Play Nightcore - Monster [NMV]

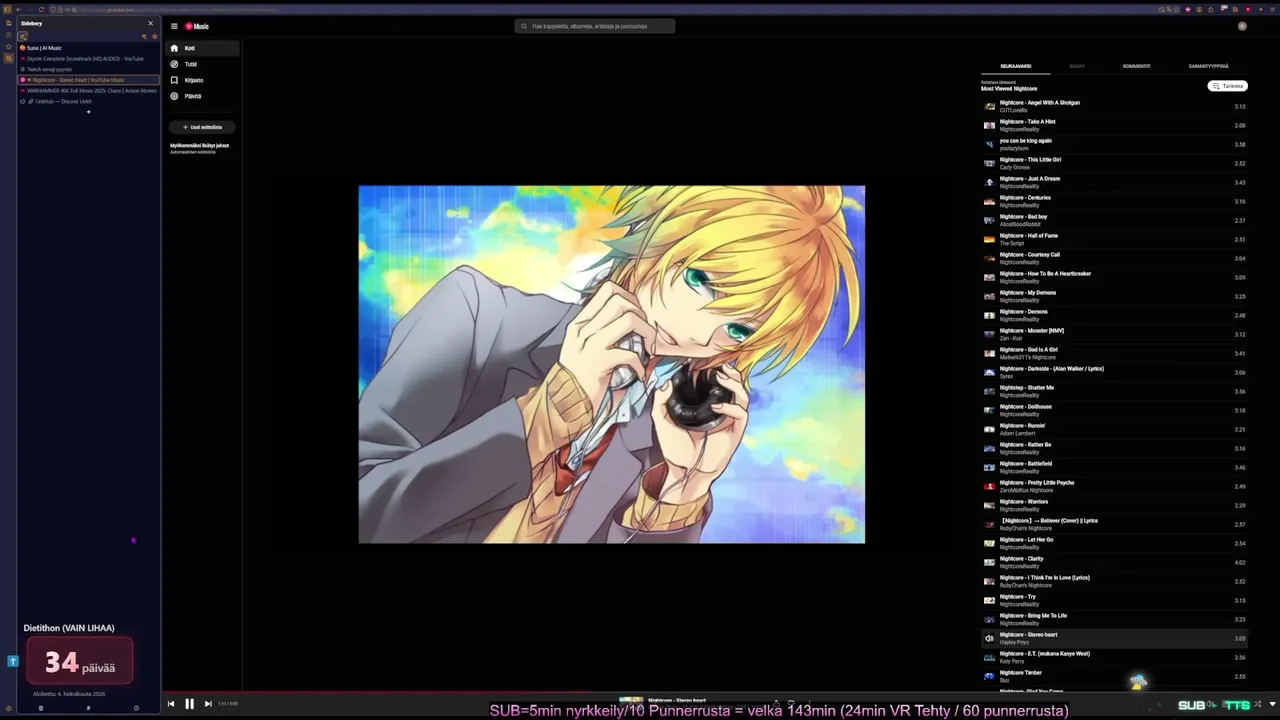coord(1115,334)
